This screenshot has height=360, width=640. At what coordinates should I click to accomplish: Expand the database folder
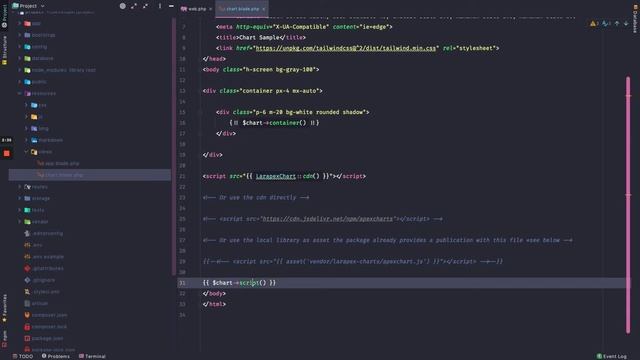click(x=20, y=58)
